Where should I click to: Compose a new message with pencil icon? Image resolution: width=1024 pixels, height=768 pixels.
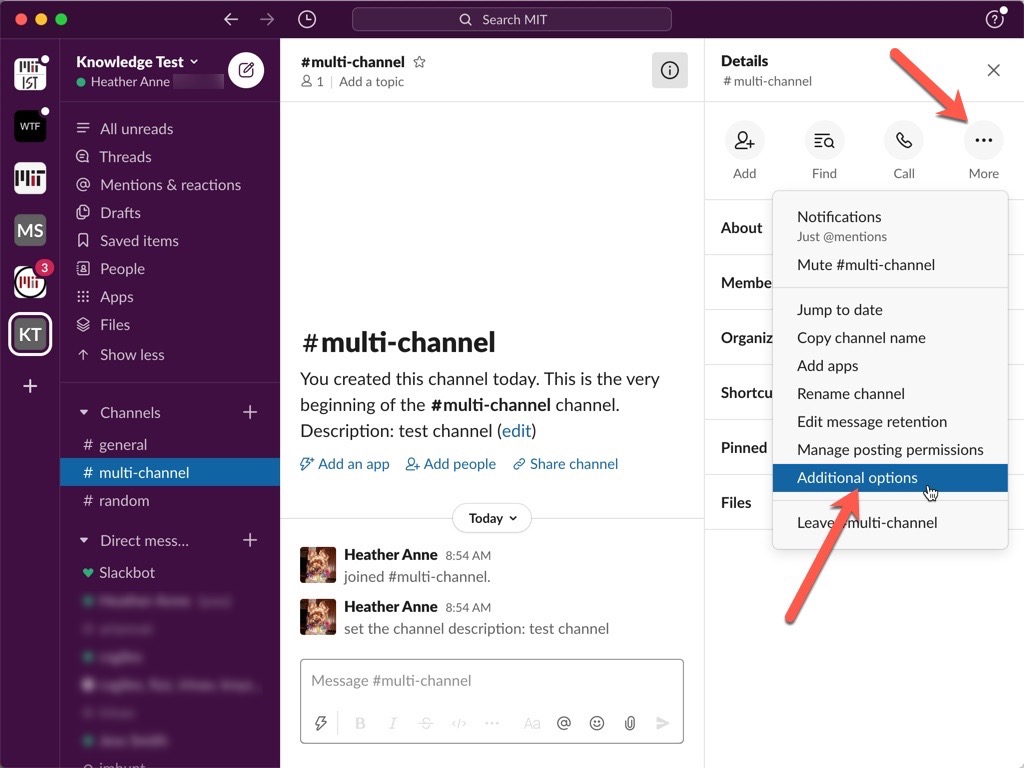[246, 70]
